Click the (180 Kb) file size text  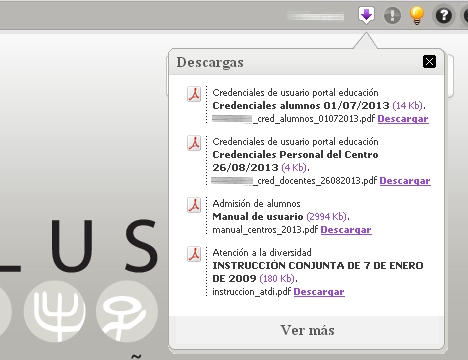pyautogui.click(x=277, y=279)
